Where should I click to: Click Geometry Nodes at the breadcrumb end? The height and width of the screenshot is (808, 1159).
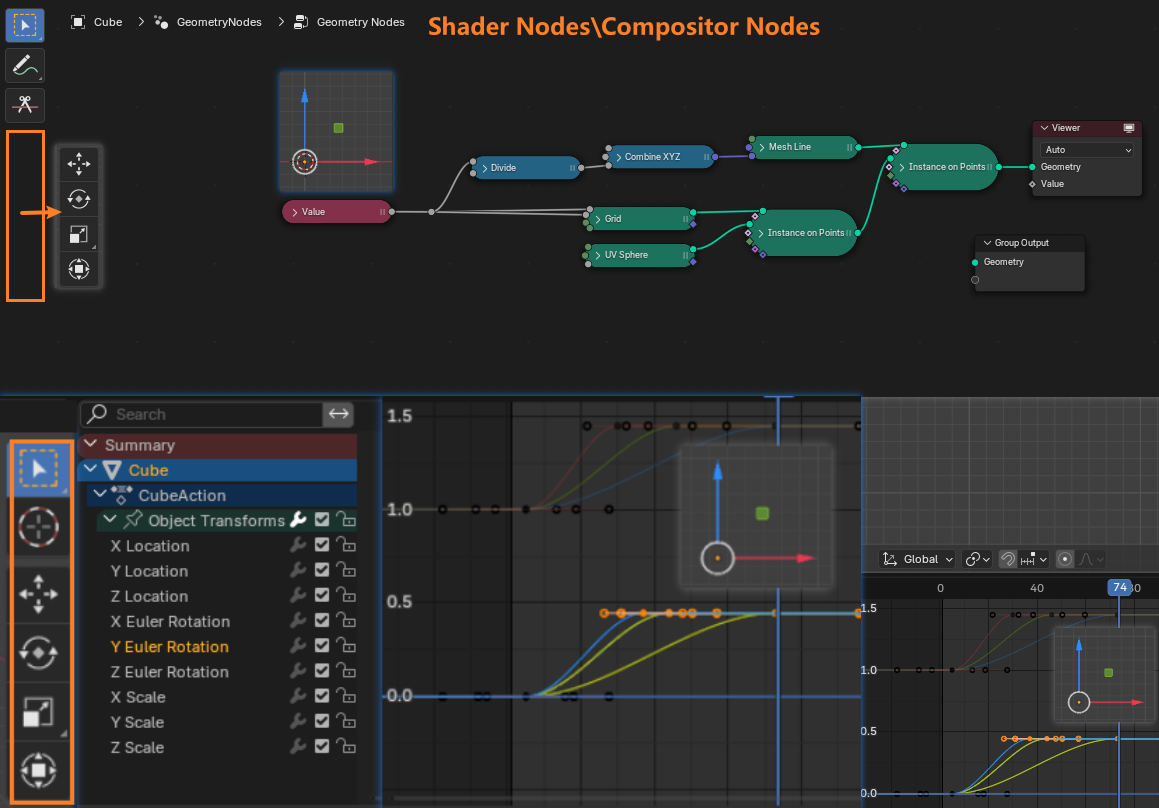[x=361, y=22]
